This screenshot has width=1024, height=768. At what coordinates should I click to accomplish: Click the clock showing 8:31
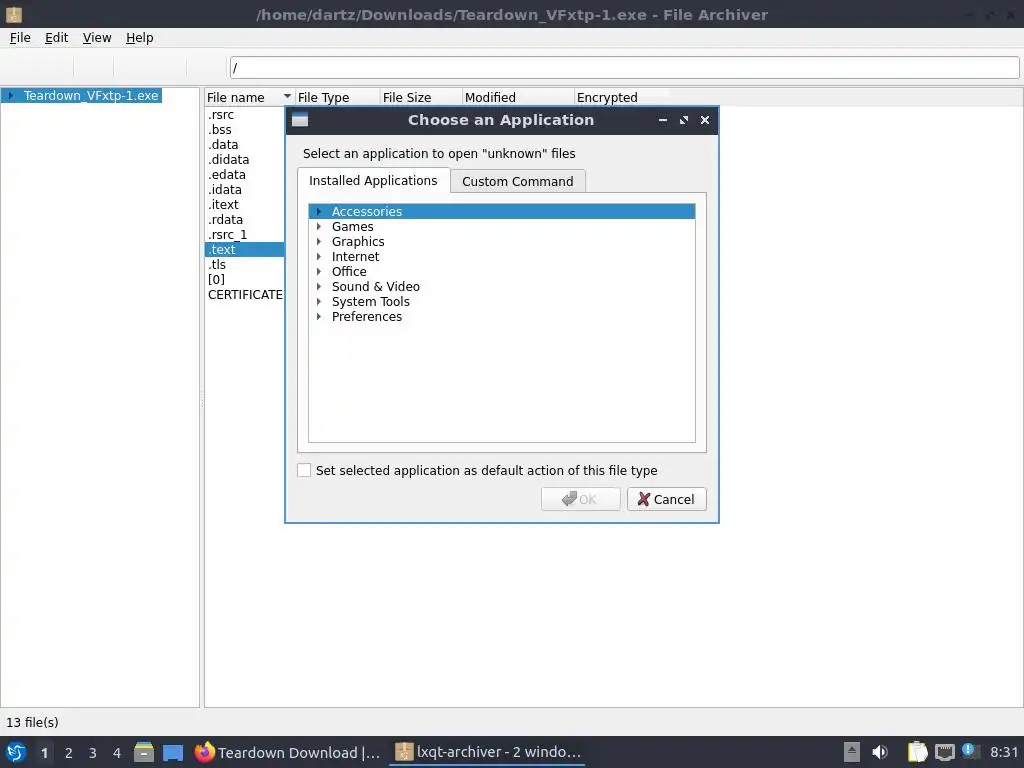click(x=1004, y=752)
